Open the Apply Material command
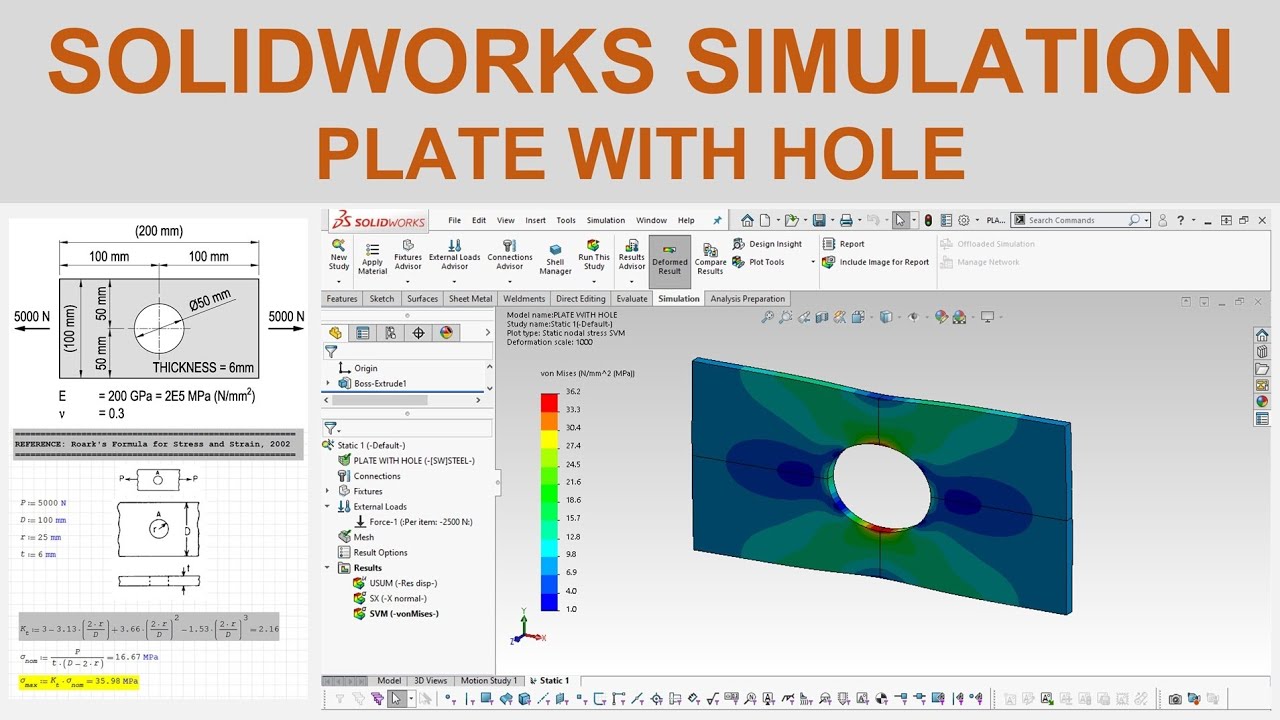The height and width of the screenshot is (720, 1280). point(372,257)
